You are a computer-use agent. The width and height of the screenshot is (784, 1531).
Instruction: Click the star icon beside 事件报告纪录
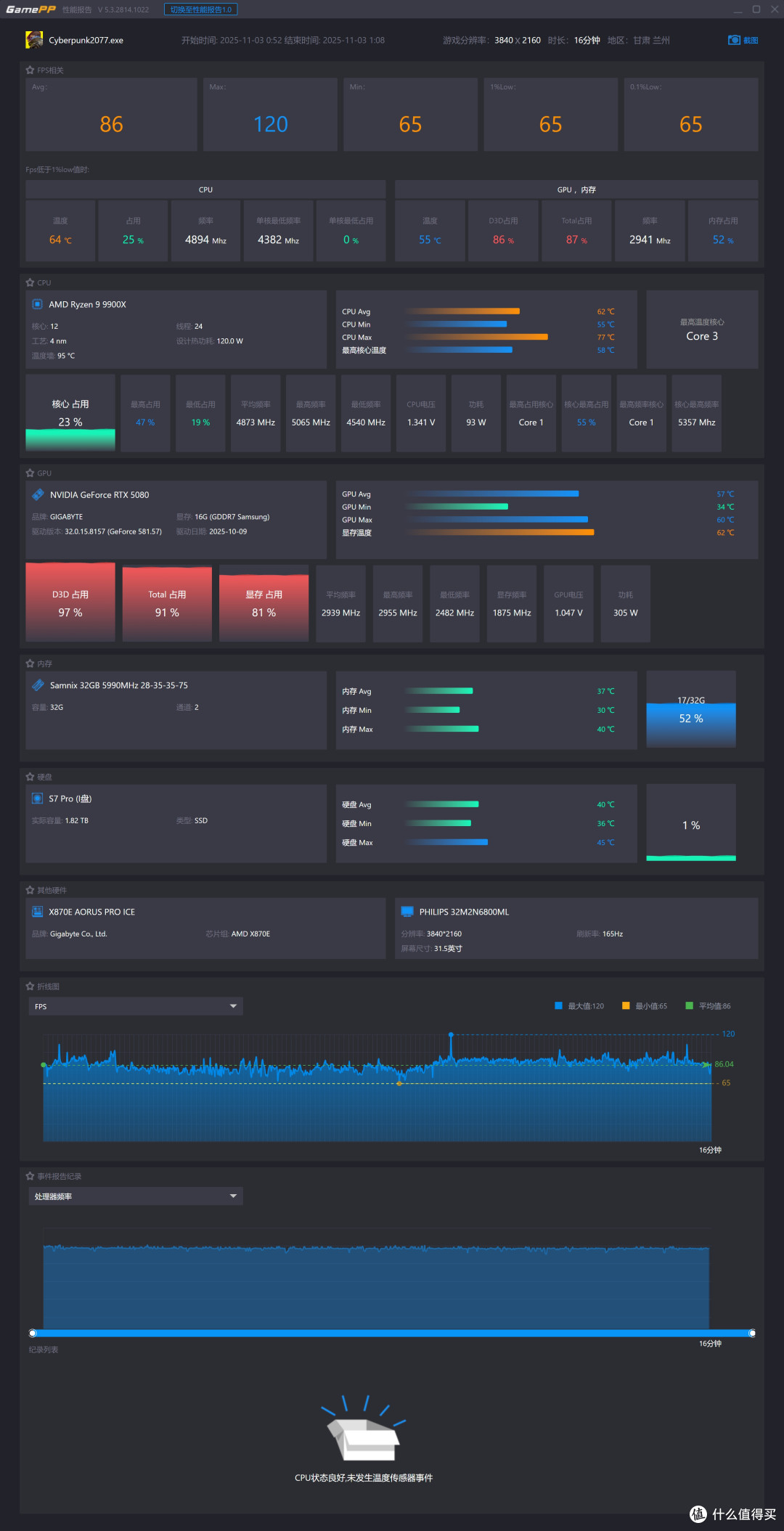pyautogui.click(x=30, y=1176)
